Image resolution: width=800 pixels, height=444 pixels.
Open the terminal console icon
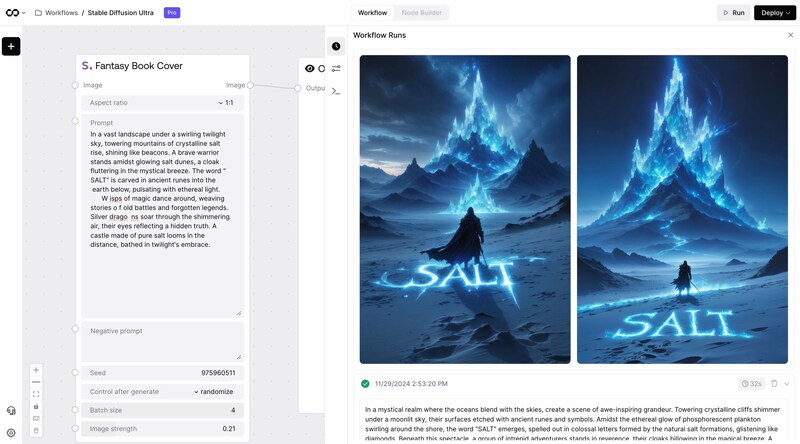(x=336, y=91)
